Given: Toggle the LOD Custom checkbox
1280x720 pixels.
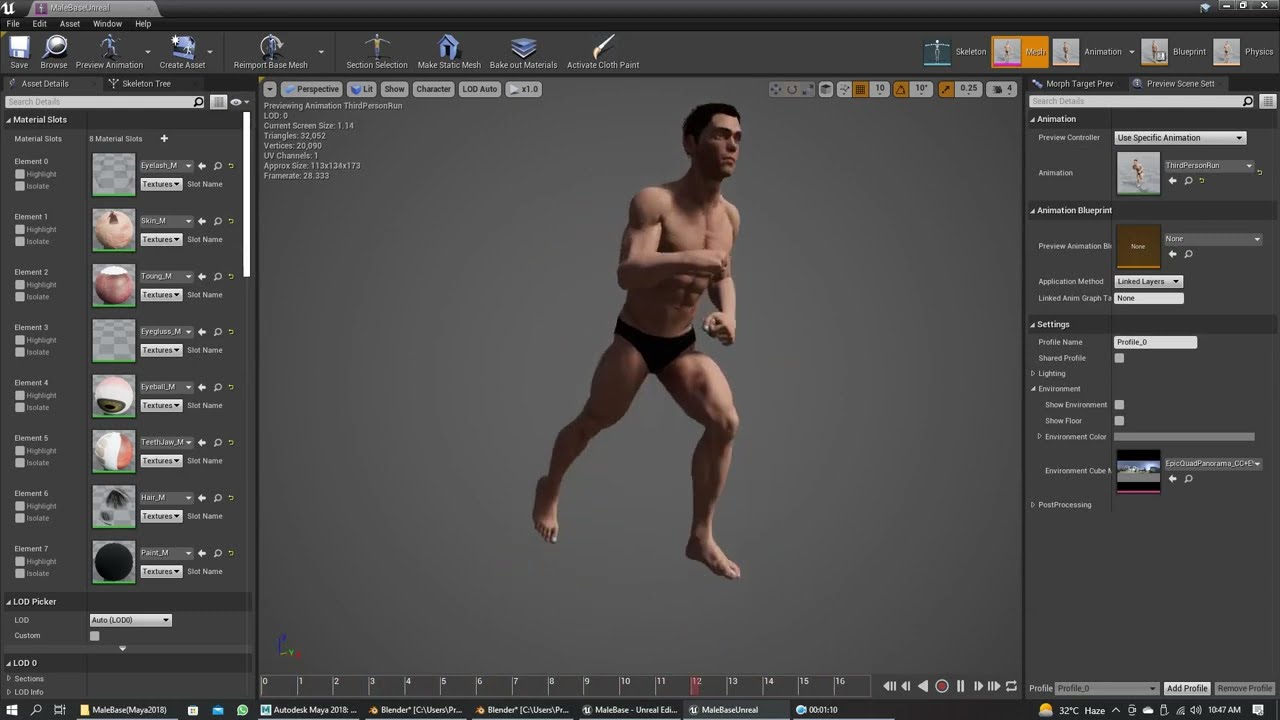Looking at the screenshot, I should click(x=95, y=636).
